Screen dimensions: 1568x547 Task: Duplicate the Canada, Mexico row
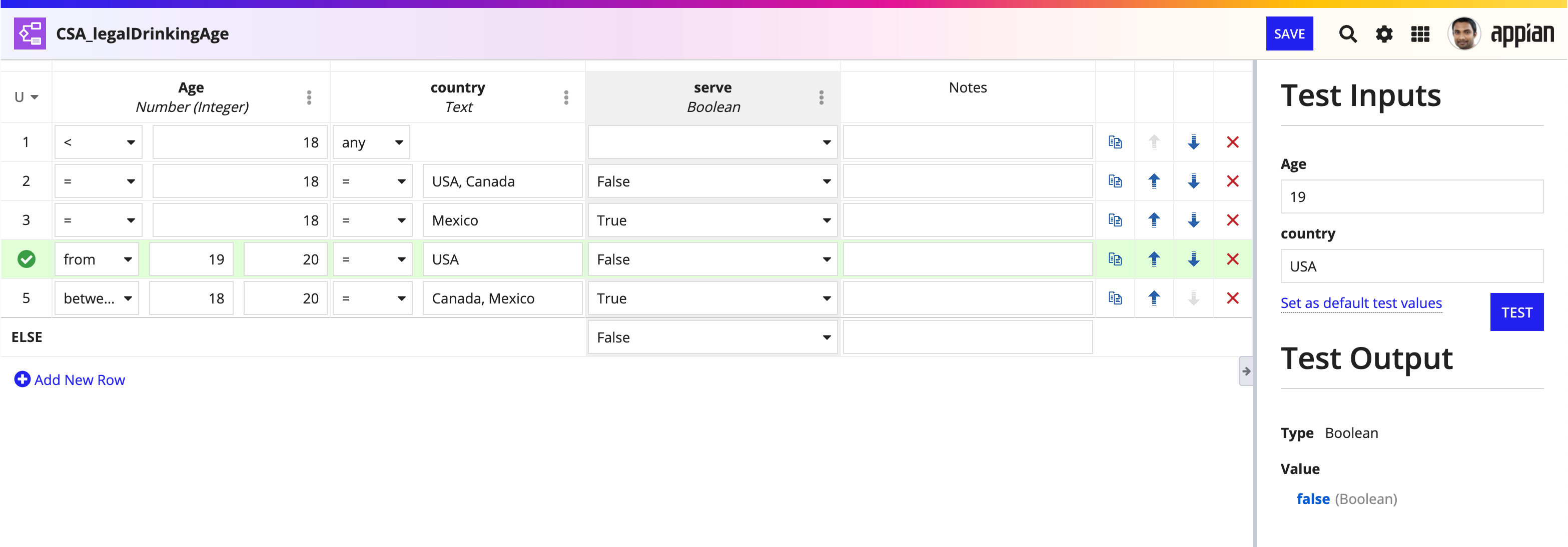tap(1115, 298)
